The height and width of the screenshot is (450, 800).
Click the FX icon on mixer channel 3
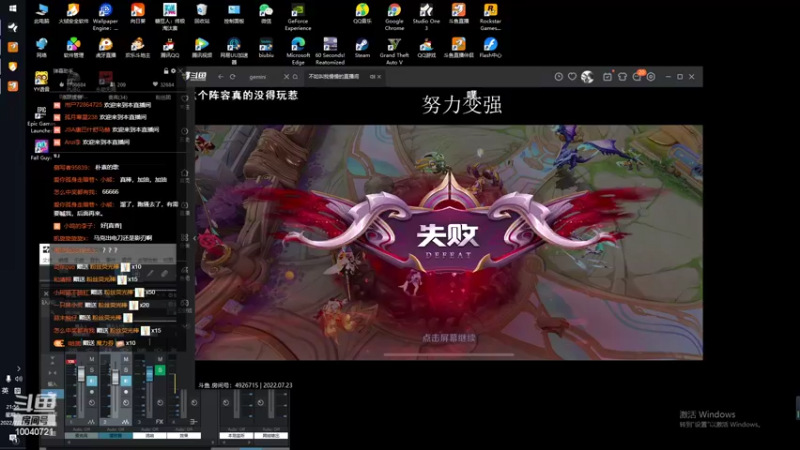(x=160, y=422)
